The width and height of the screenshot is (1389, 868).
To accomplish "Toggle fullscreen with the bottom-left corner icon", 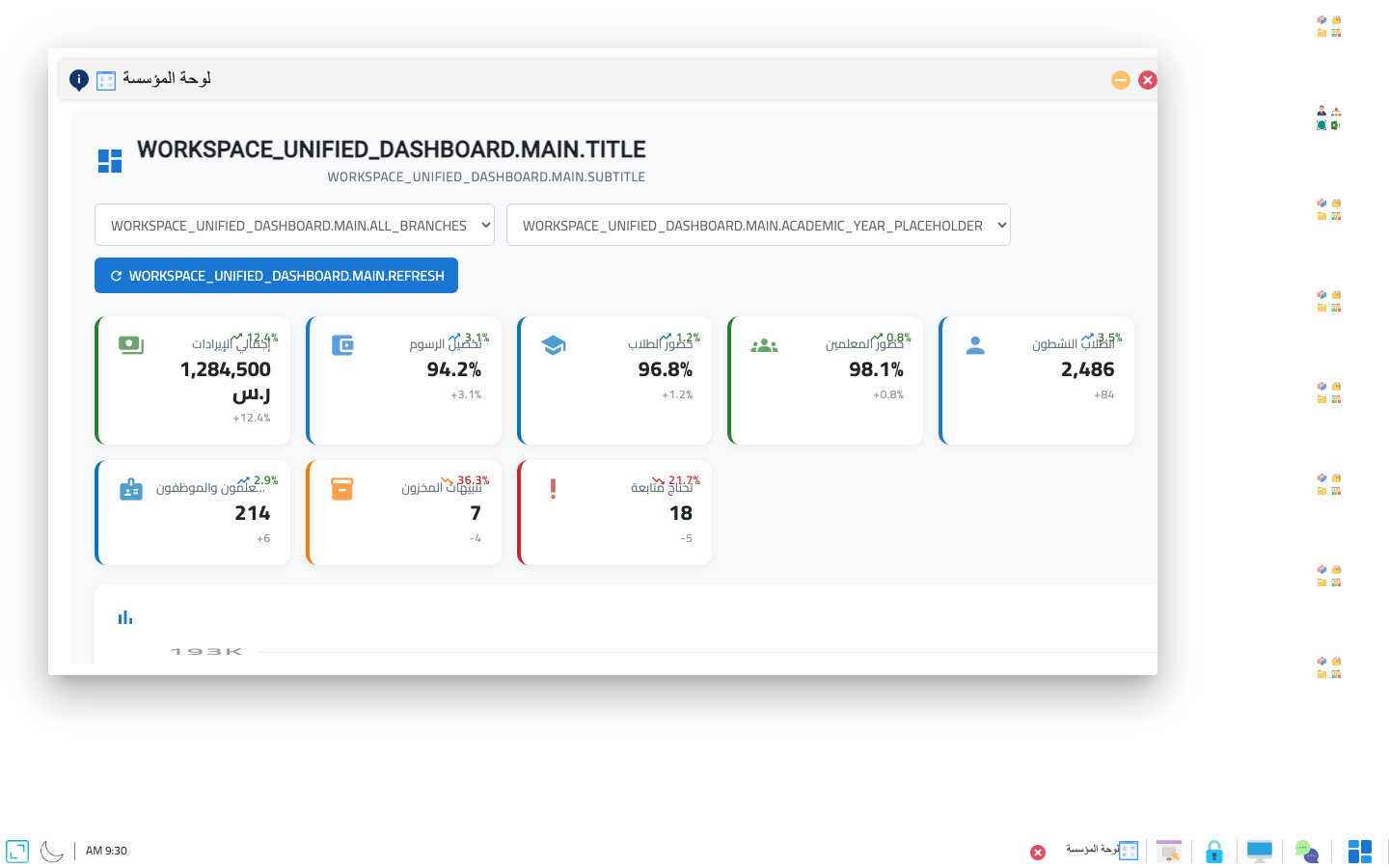I will pyautogui.click(x=17, y=852).
